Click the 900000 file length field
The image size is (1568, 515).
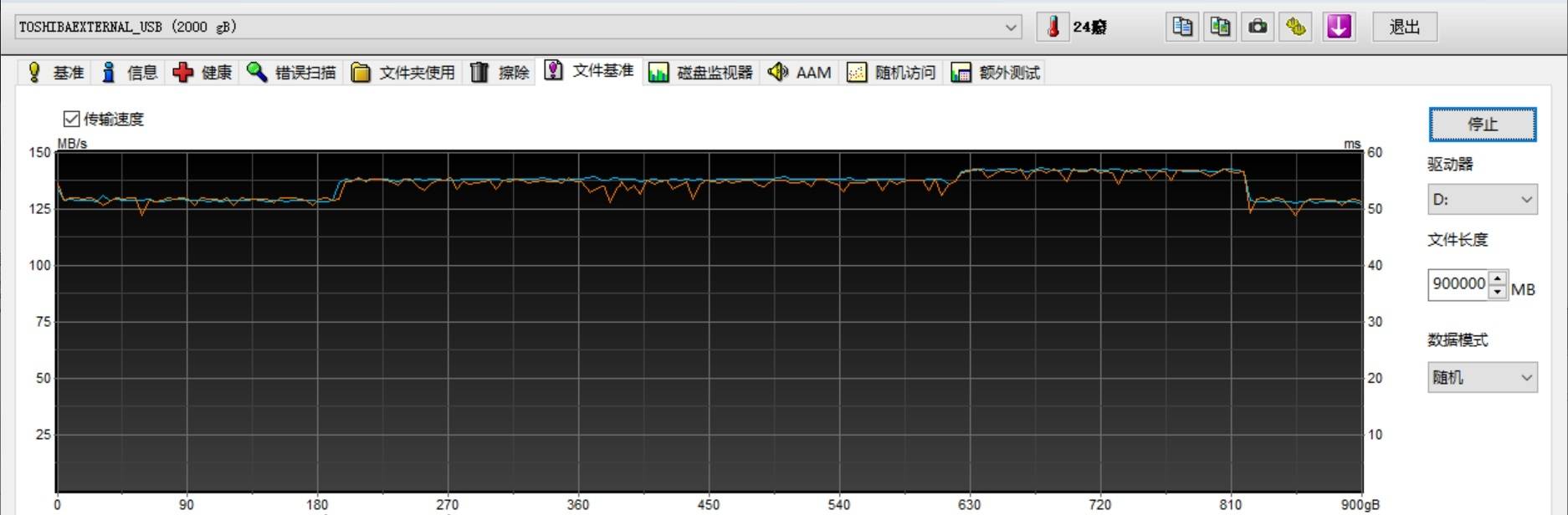coord(1458,284)
